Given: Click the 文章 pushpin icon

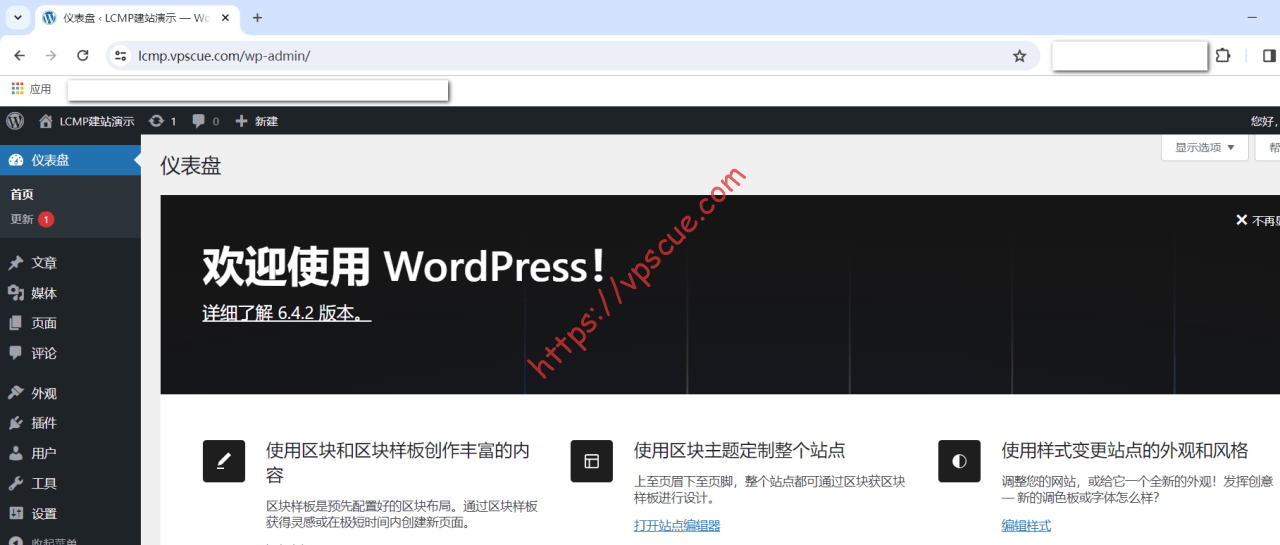Looking at the screenshot, I should pyautogui.click(x=15, y=263).
